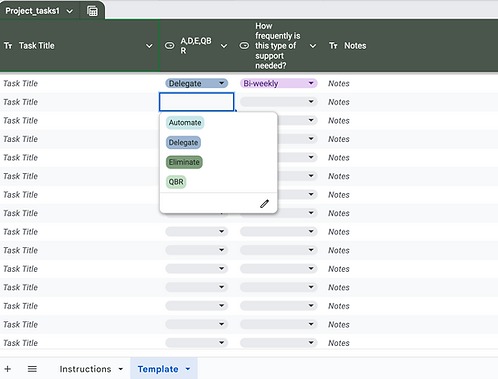Expand the Task Title column header menu
This screenshot has width=498, height=379.
pyautogui.click(x=149, y=46)
